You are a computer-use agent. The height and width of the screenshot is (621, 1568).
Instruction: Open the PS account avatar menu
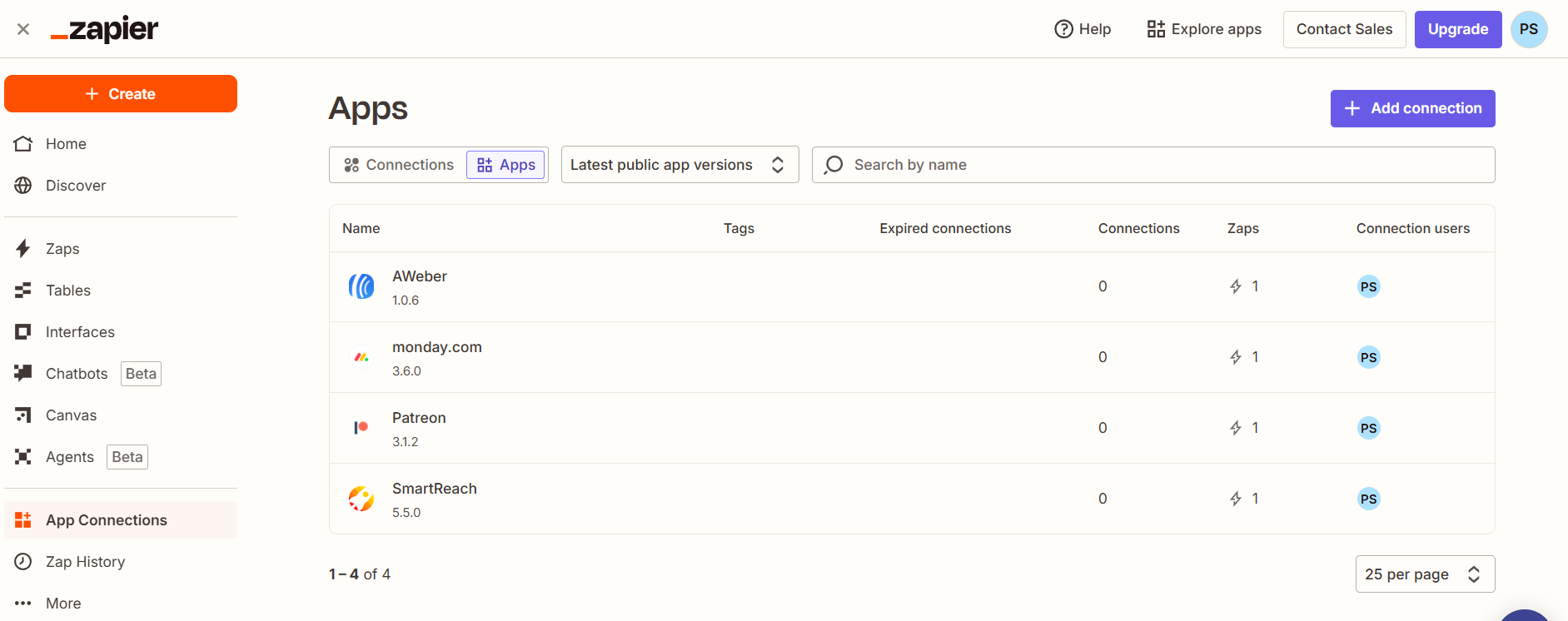pos(1529,29)
